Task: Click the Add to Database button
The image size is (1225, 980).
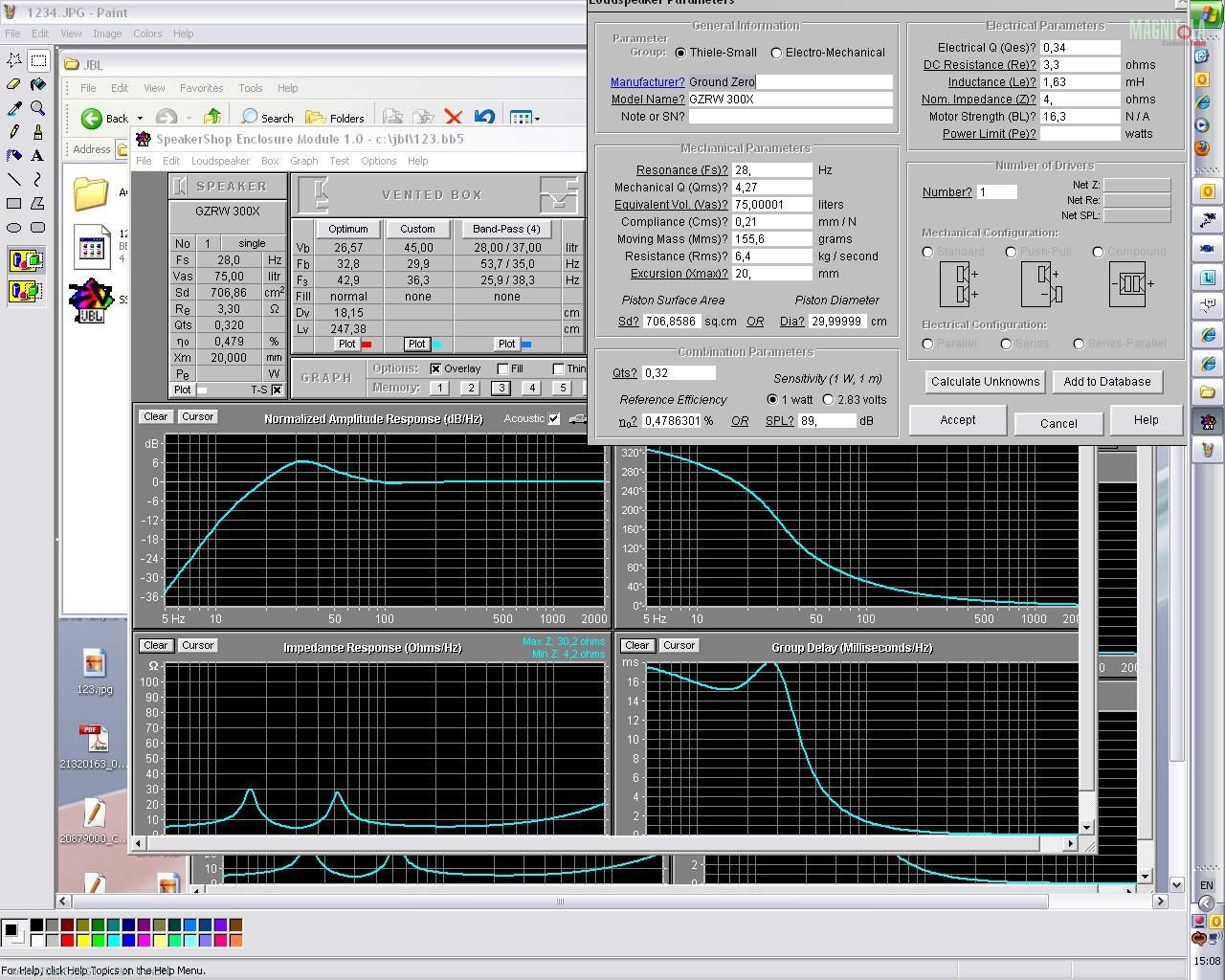Action: point(1107,381)
